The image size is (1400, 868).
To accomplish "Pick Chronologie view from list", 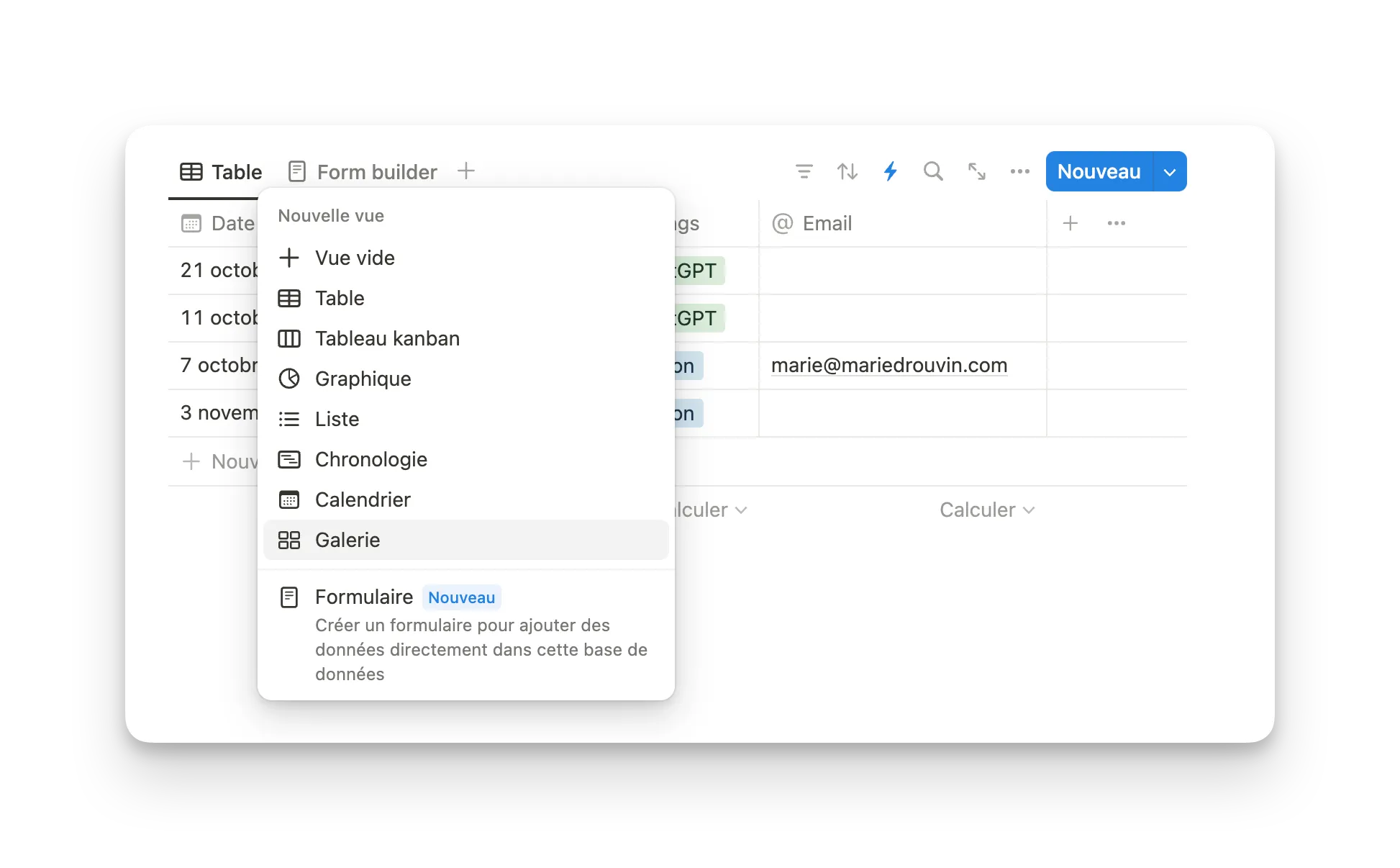I will [x=371, y=459].
